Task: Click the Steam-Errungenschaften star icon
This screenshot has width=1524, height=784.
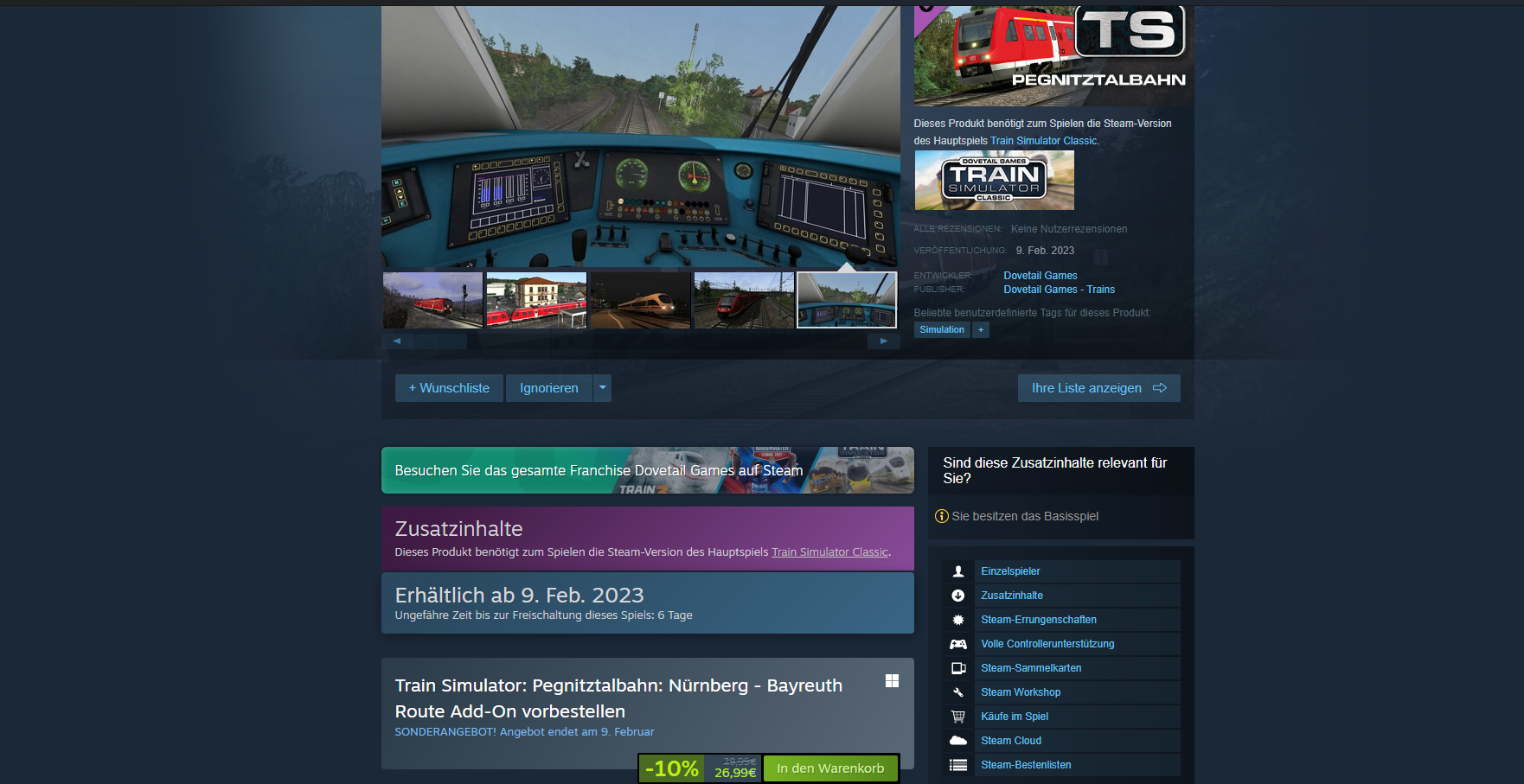Action: click(x=957, y=620)
